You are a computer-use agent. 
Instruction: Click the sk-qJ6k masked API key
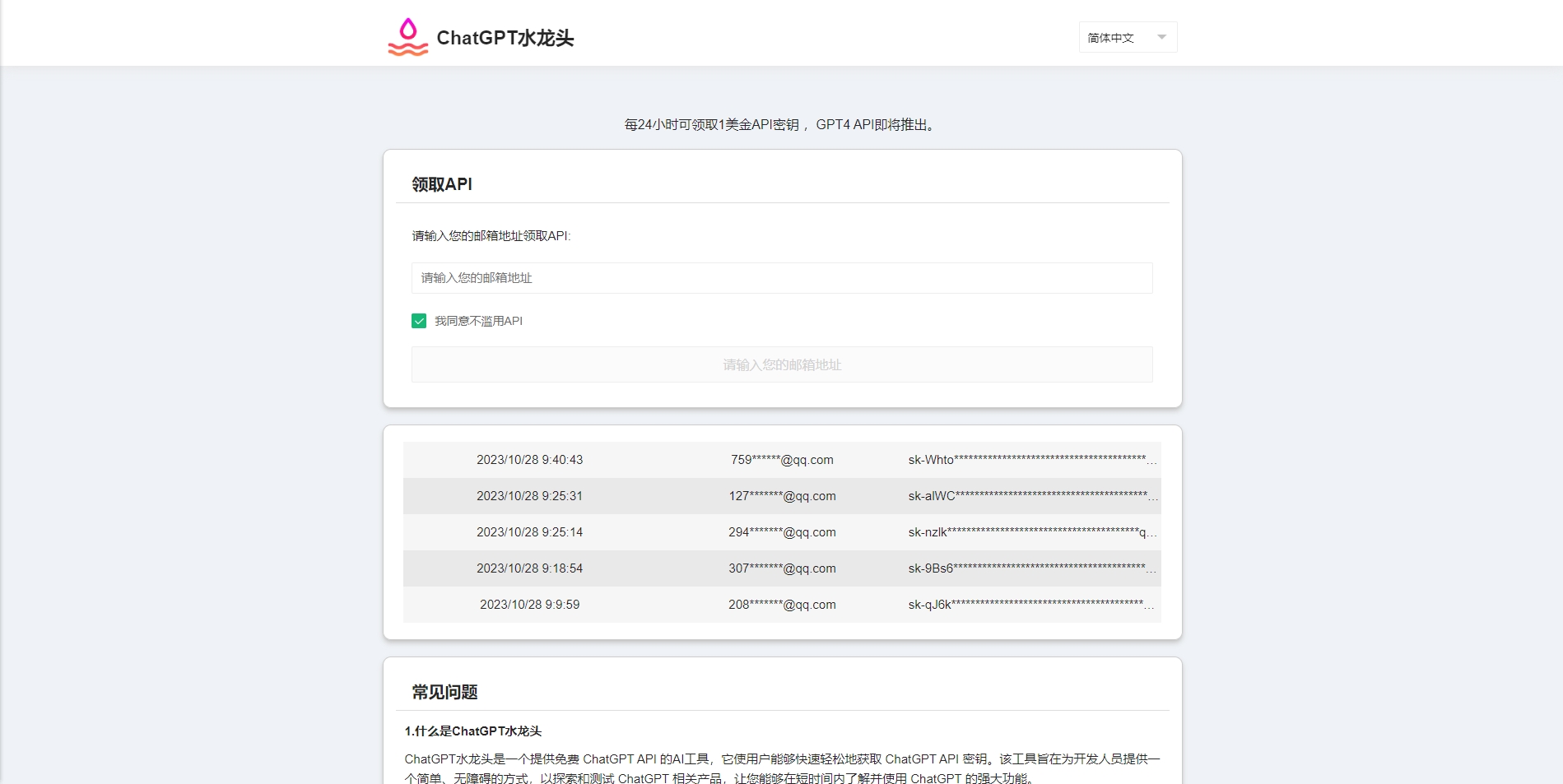pos(1032,605)
